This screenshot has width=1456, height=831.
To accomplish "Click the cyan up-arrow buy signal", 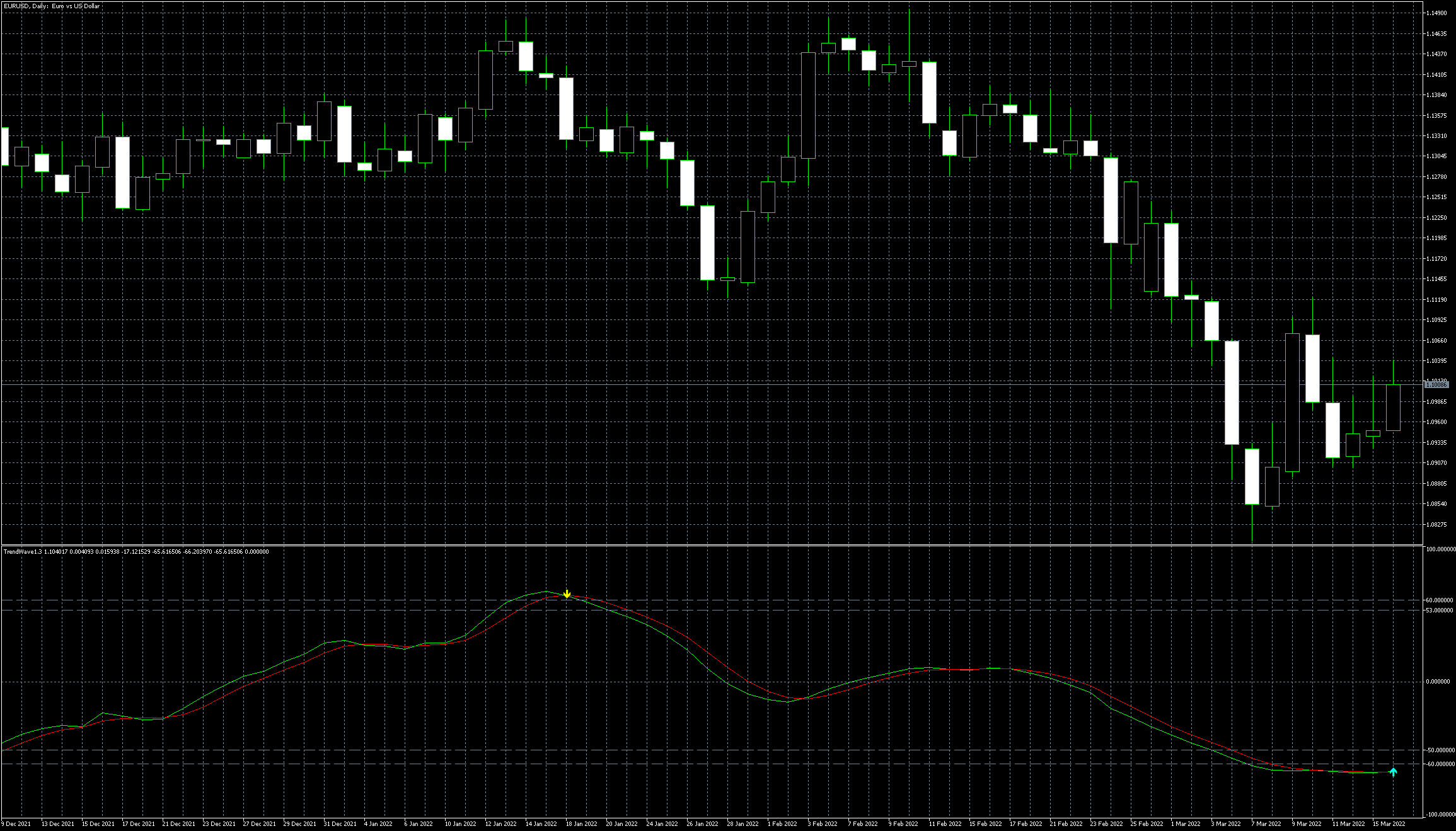I will point(1393,772).
